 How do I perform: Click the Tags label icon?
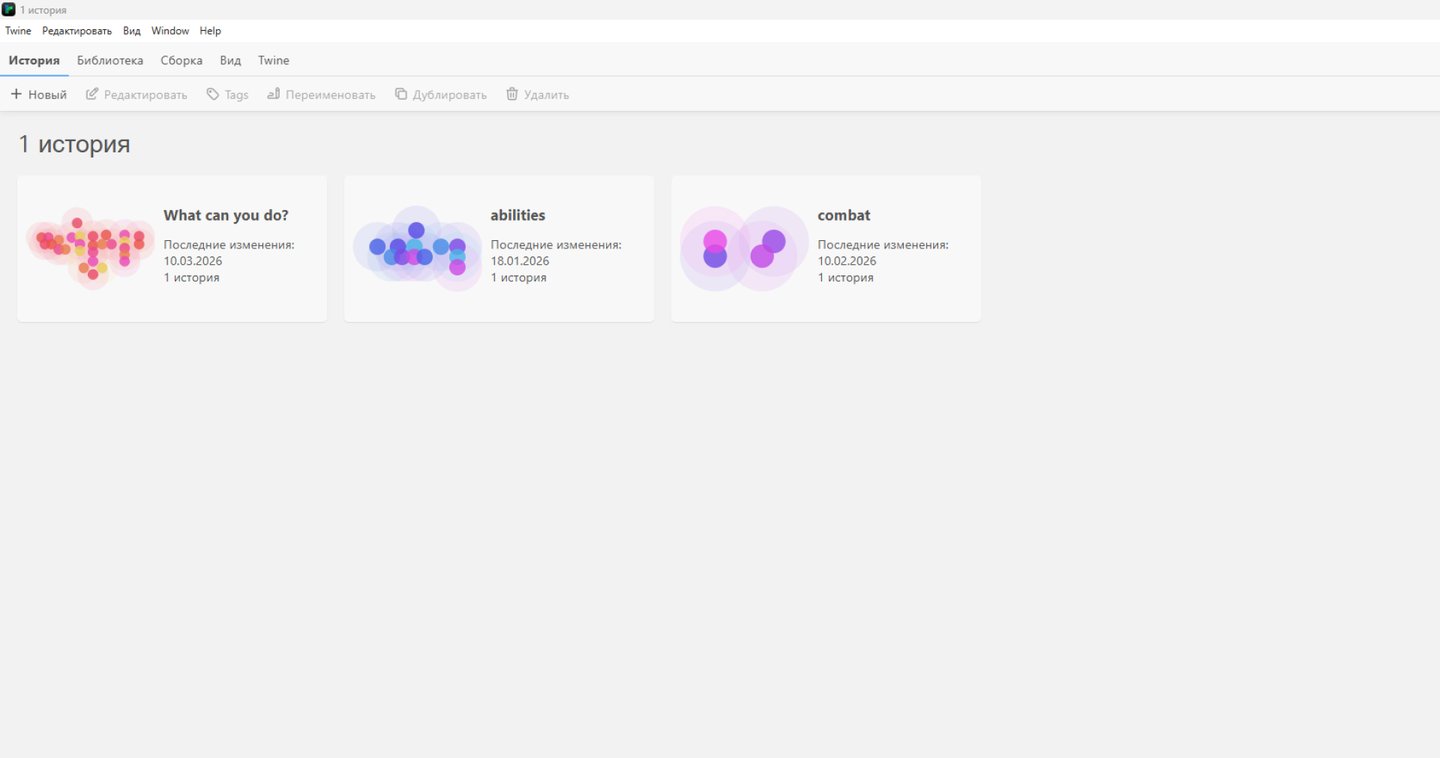[212, 94]
